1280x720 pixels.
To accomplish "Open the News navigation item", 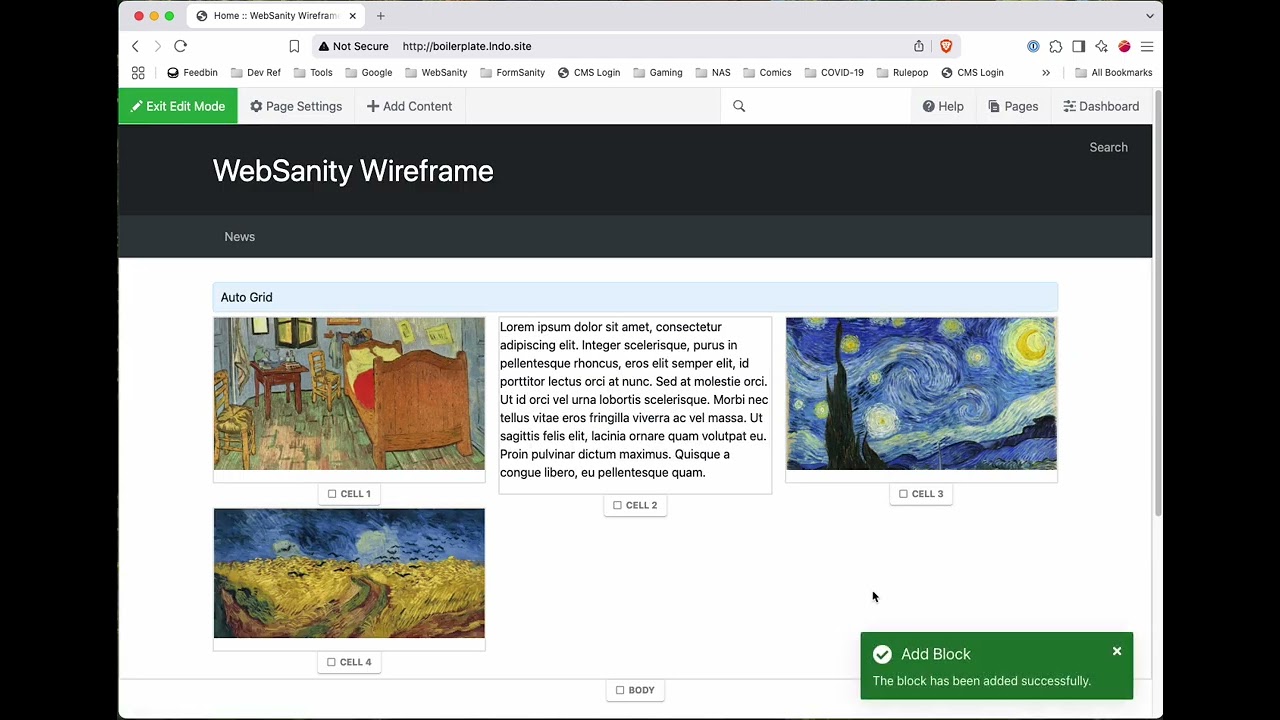I will tap(239, 237).
